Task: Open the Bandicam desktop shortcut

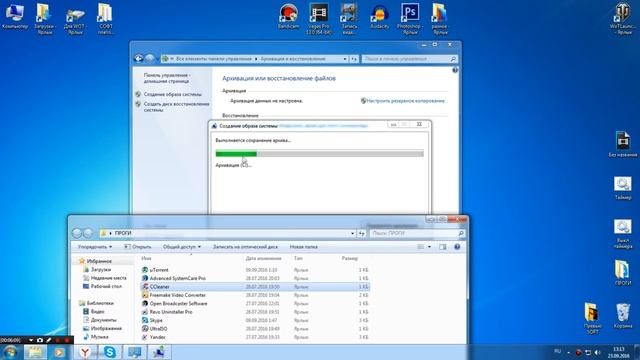Action: [288, 16]
